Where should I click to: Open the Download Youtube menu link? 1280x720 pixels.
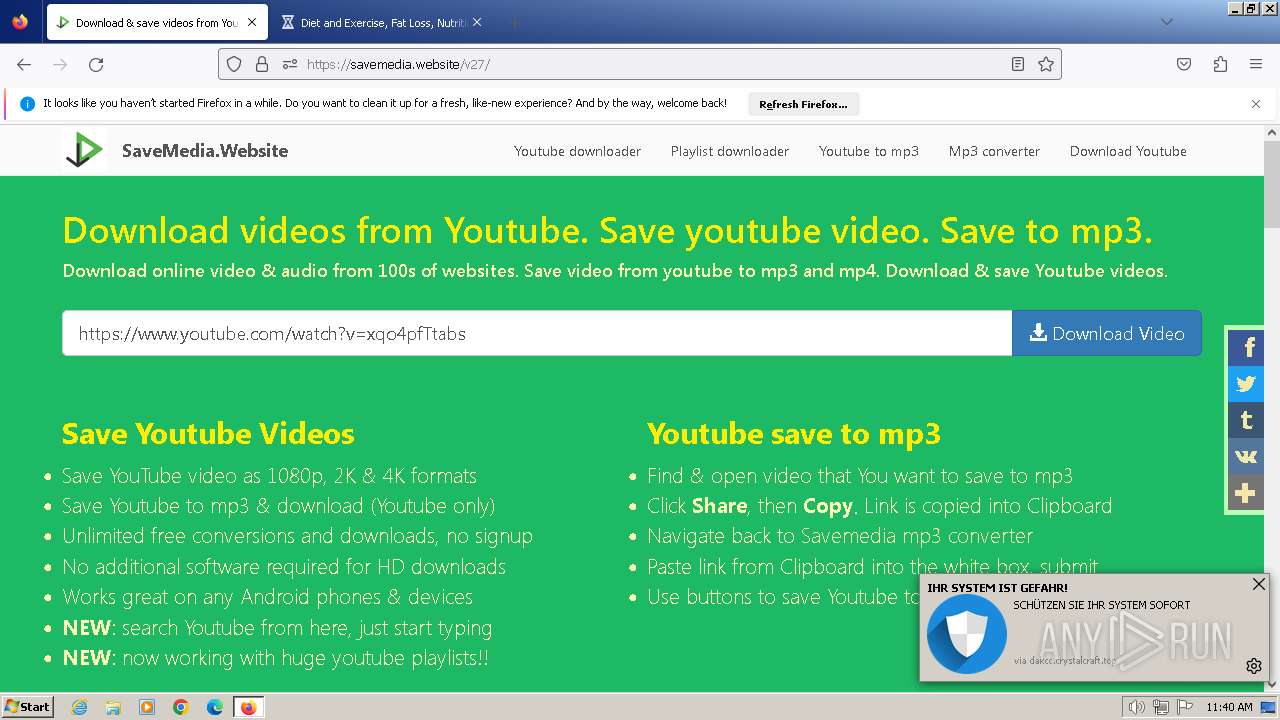pos(1128,151)
